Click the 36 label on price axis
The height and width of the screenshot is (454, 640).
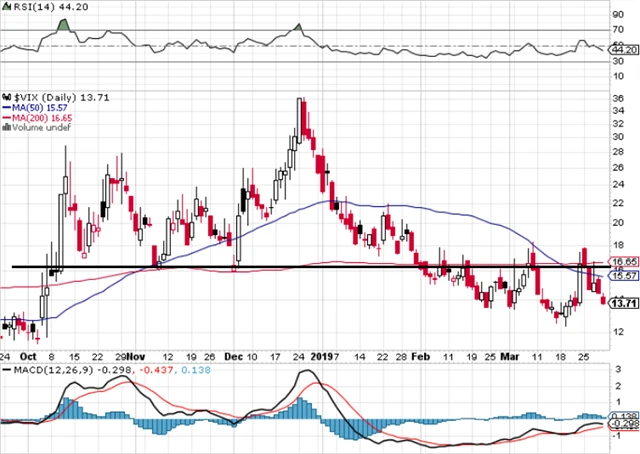pos(619,98)
